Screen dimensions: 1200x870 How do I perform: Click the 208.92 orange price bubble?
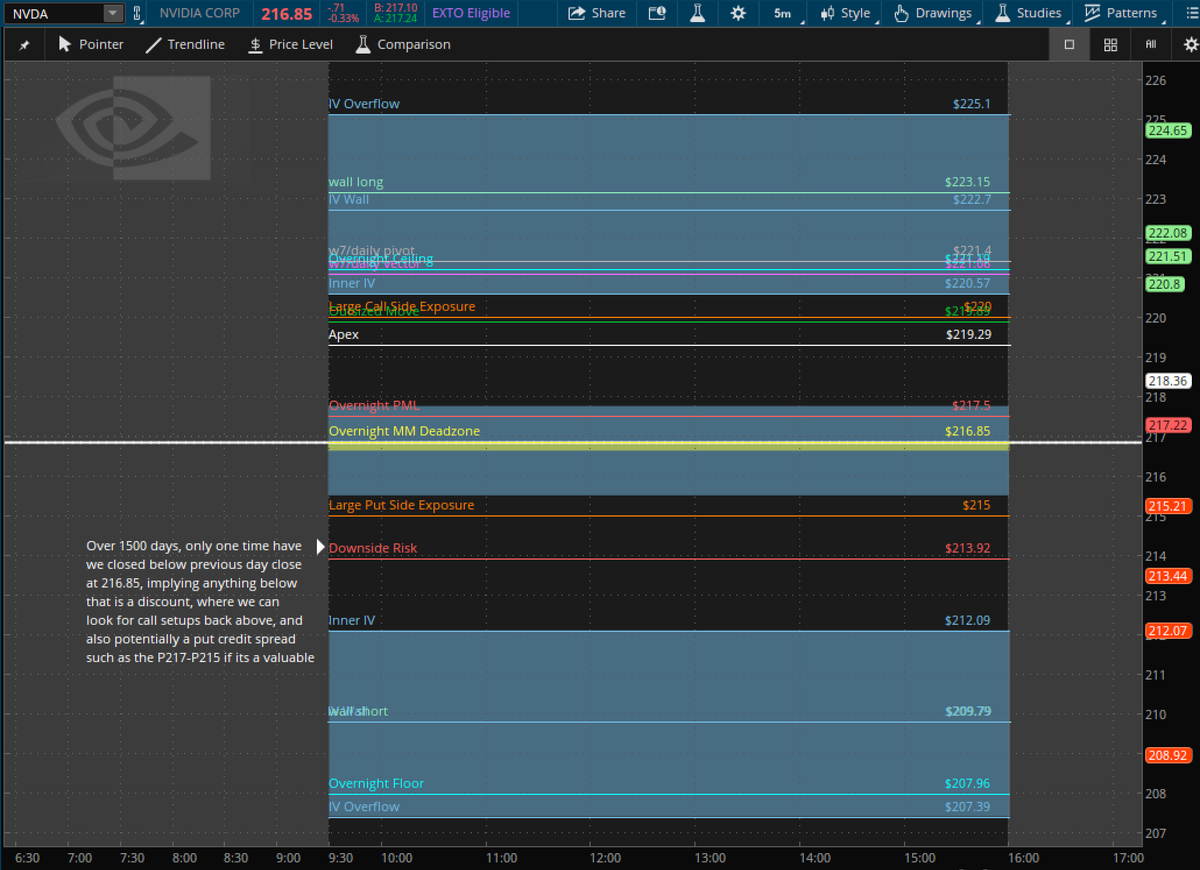pyautogui.click(x=1167, y=755)
